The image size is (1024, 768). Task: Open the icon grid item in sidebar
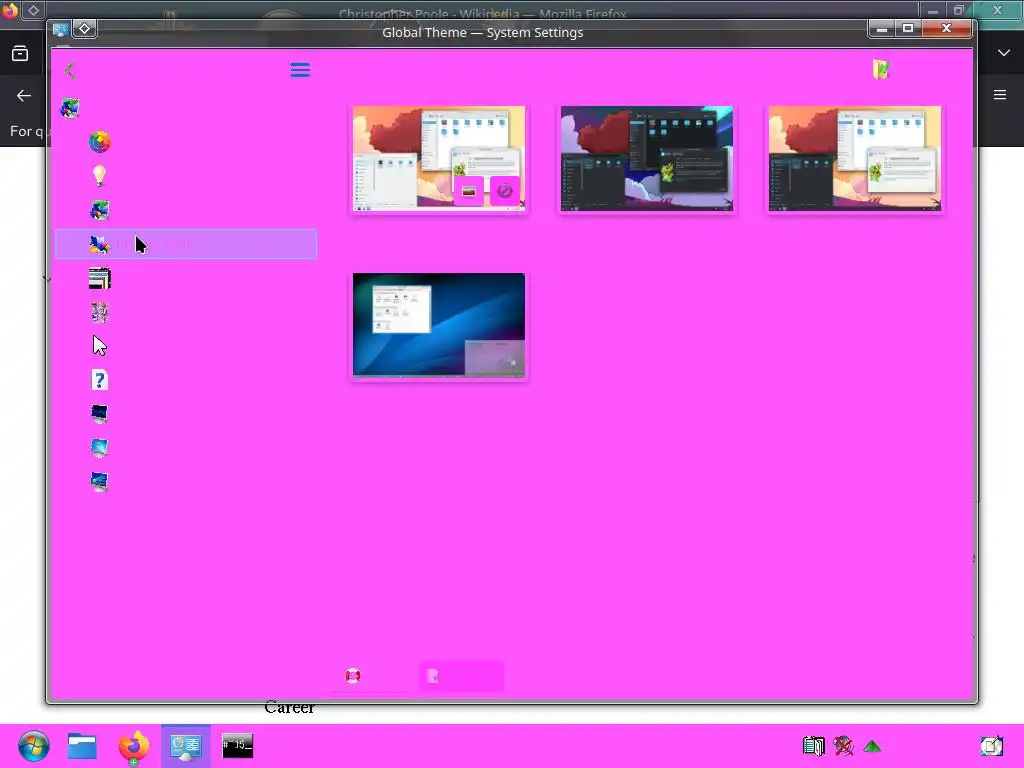(99, 312)
